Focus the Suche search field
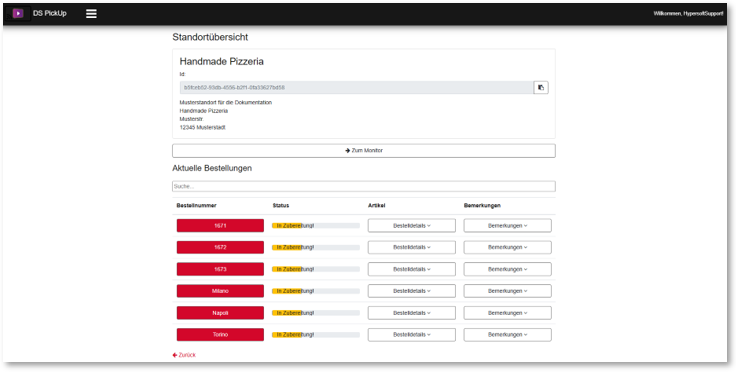 364,186
